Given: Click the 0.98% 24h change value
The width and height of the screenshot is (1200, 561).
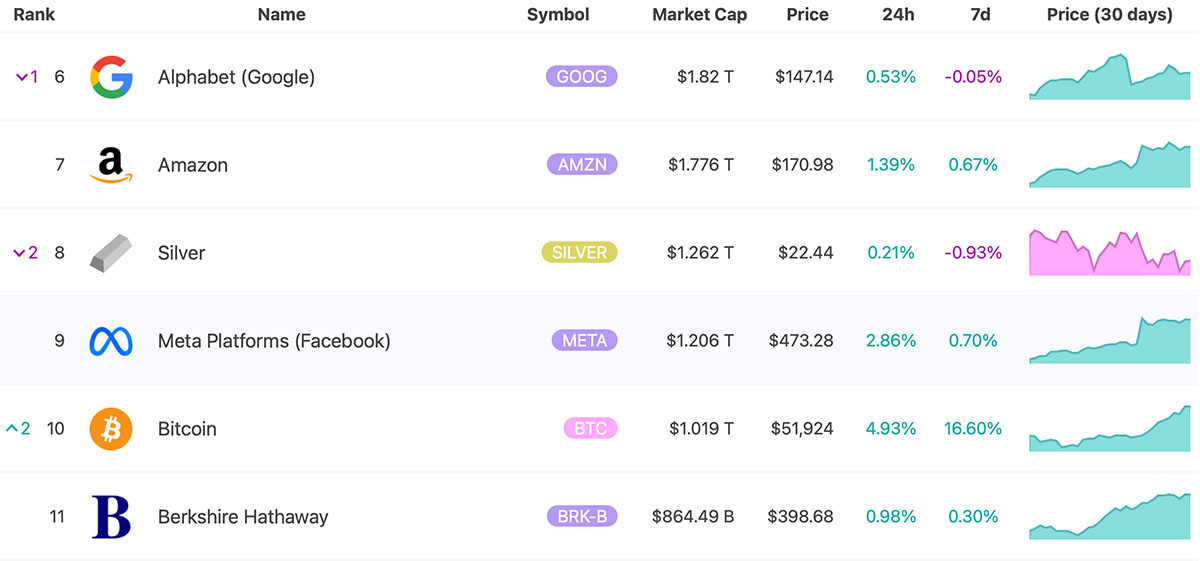Looking at the screenshot, I should point(891,517).
